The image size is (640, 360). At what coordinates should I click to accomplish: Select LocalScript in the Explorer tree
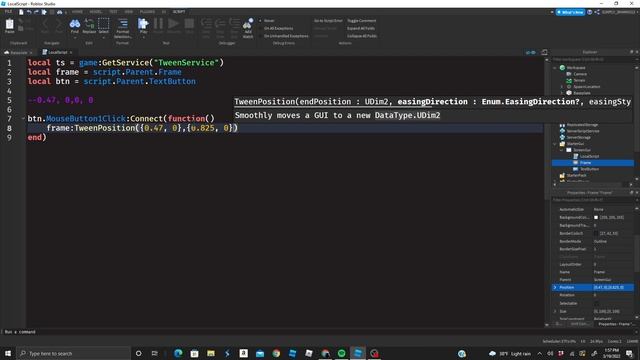click(586, 156)
